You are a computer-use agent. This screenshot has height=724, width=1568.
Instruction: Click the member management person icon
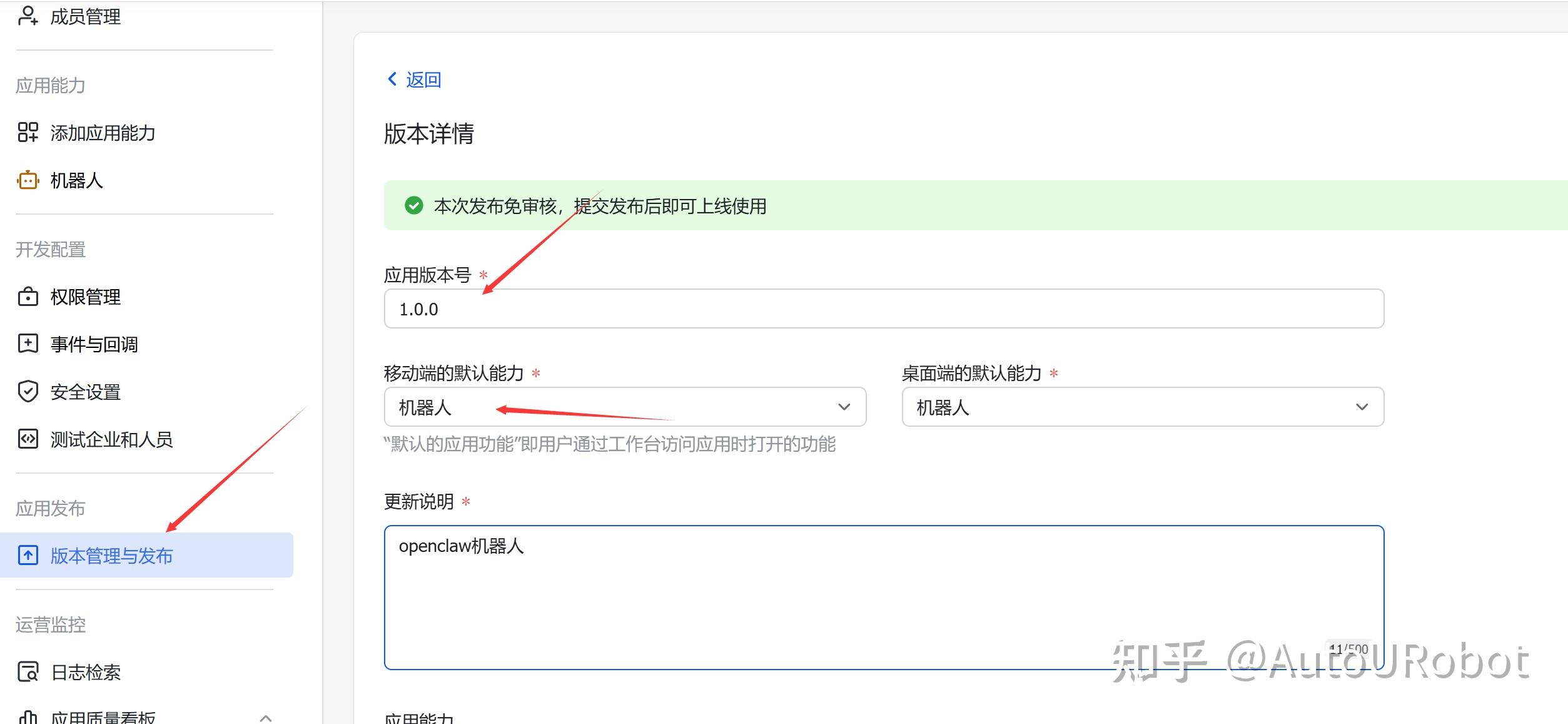tap(28, 16)
